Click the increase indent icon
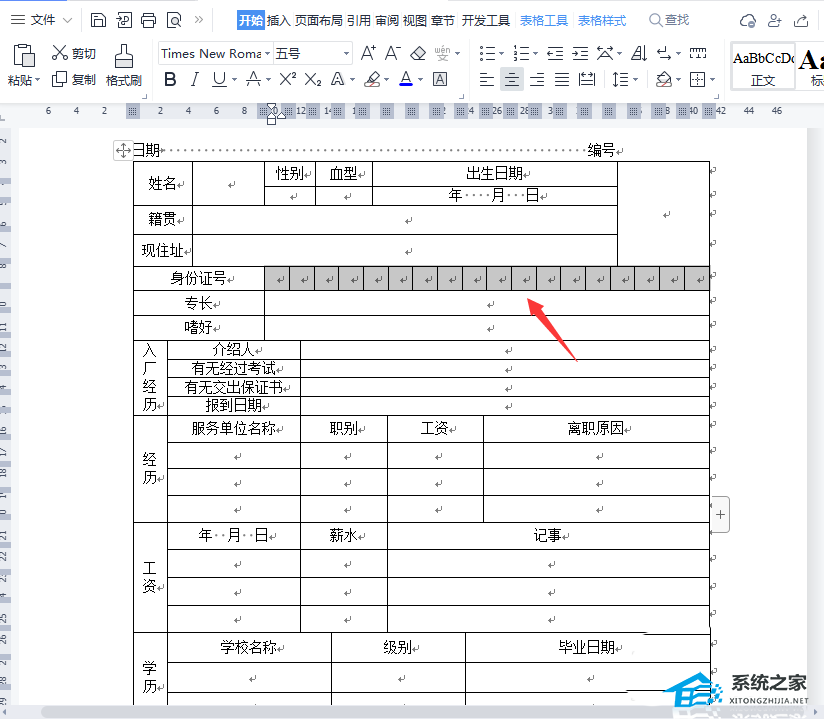This screenshot has width=824, height=719. coord(580,53)
